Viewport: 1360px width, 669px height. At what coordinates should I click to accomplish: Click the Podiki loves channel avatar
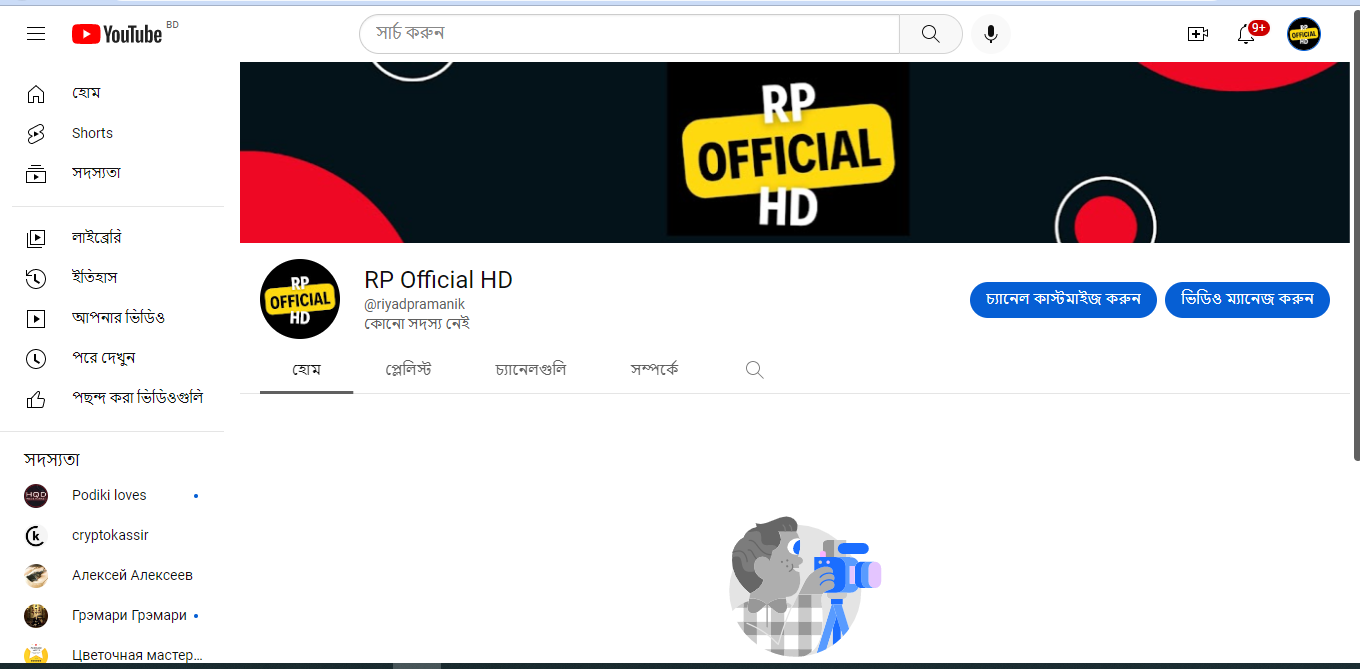[36, 496]
